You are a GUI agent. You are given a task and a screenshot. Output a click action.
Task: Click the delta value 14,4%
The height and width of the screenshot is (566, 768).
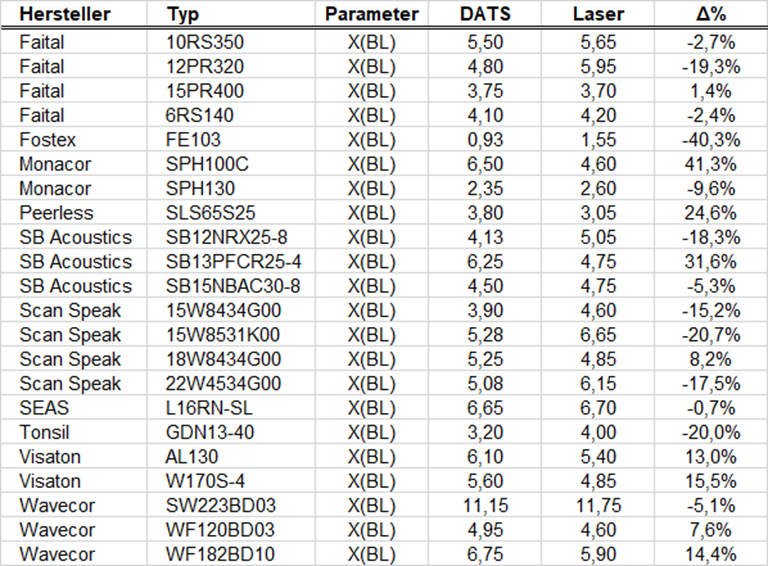[x=711, y=555]
